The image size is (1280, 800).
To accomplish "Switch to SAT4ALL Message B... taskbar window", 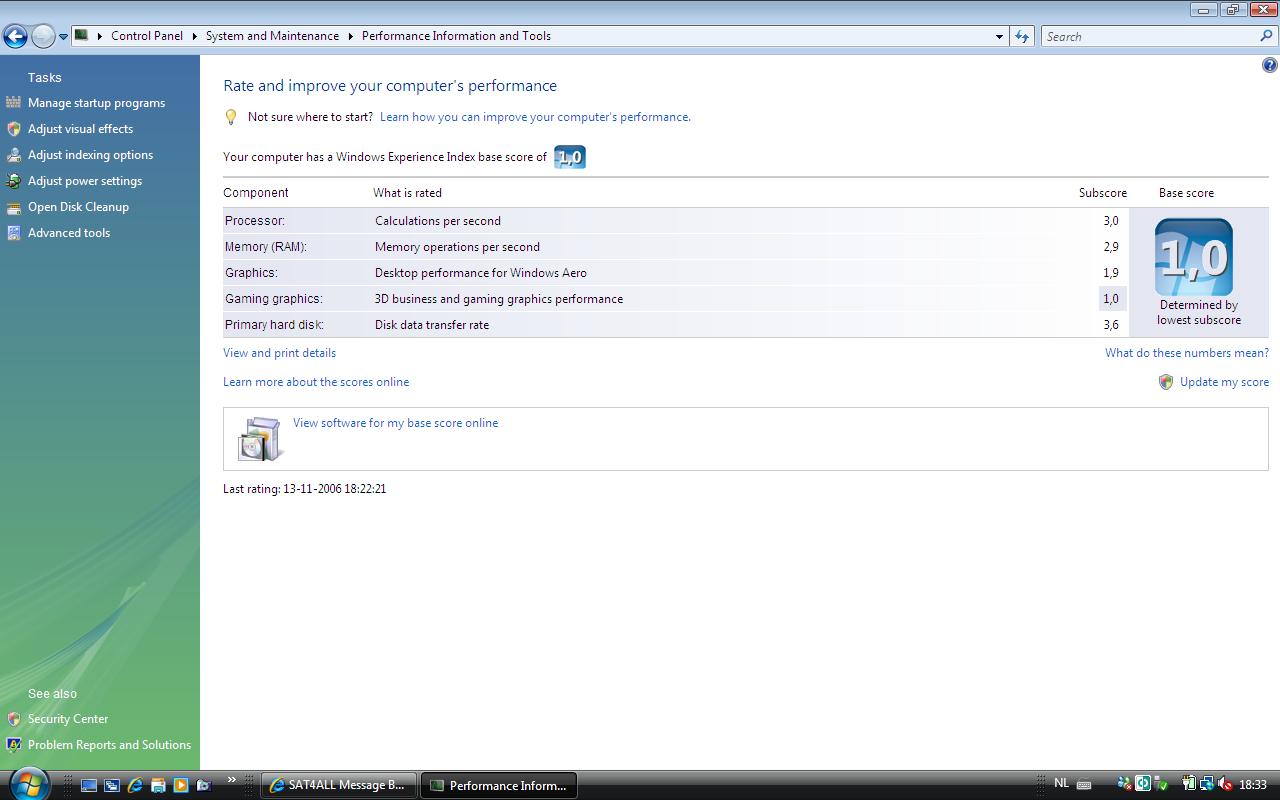I will (337, 785).
